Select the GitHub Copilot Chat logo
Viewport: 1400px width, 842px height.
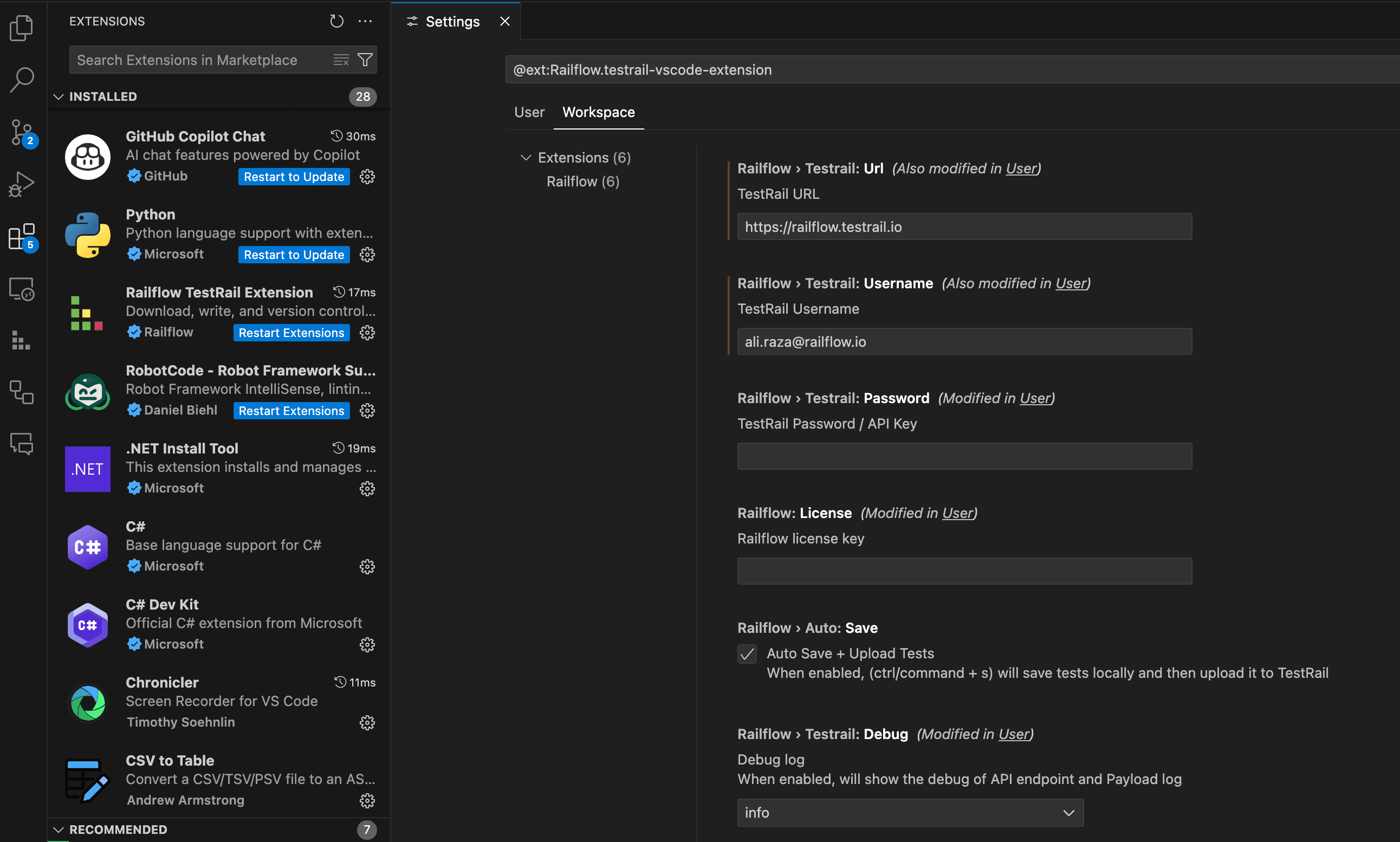coord(87,157)
